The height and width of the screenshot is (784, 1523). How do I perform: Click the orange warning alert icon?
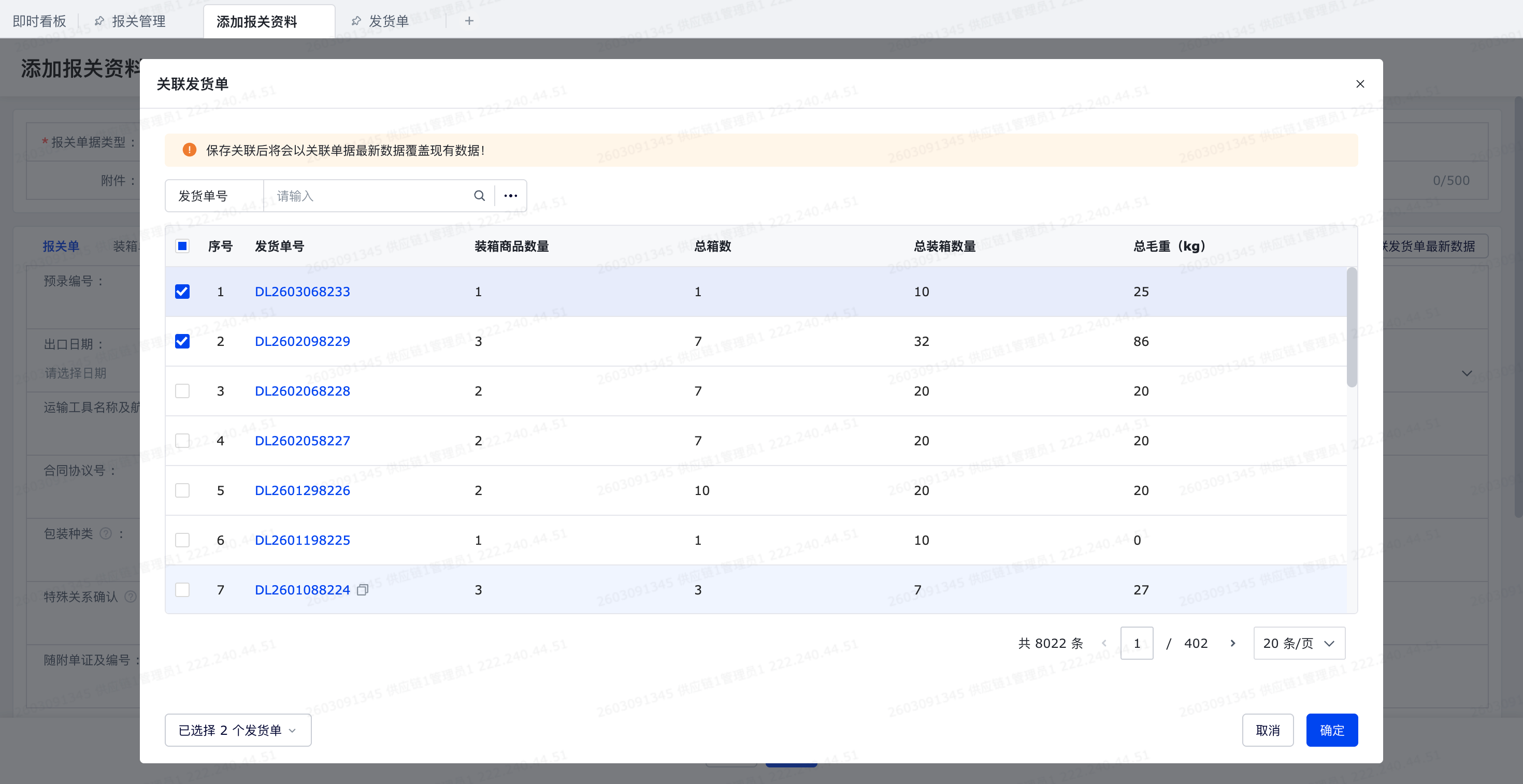pos(189,150)
